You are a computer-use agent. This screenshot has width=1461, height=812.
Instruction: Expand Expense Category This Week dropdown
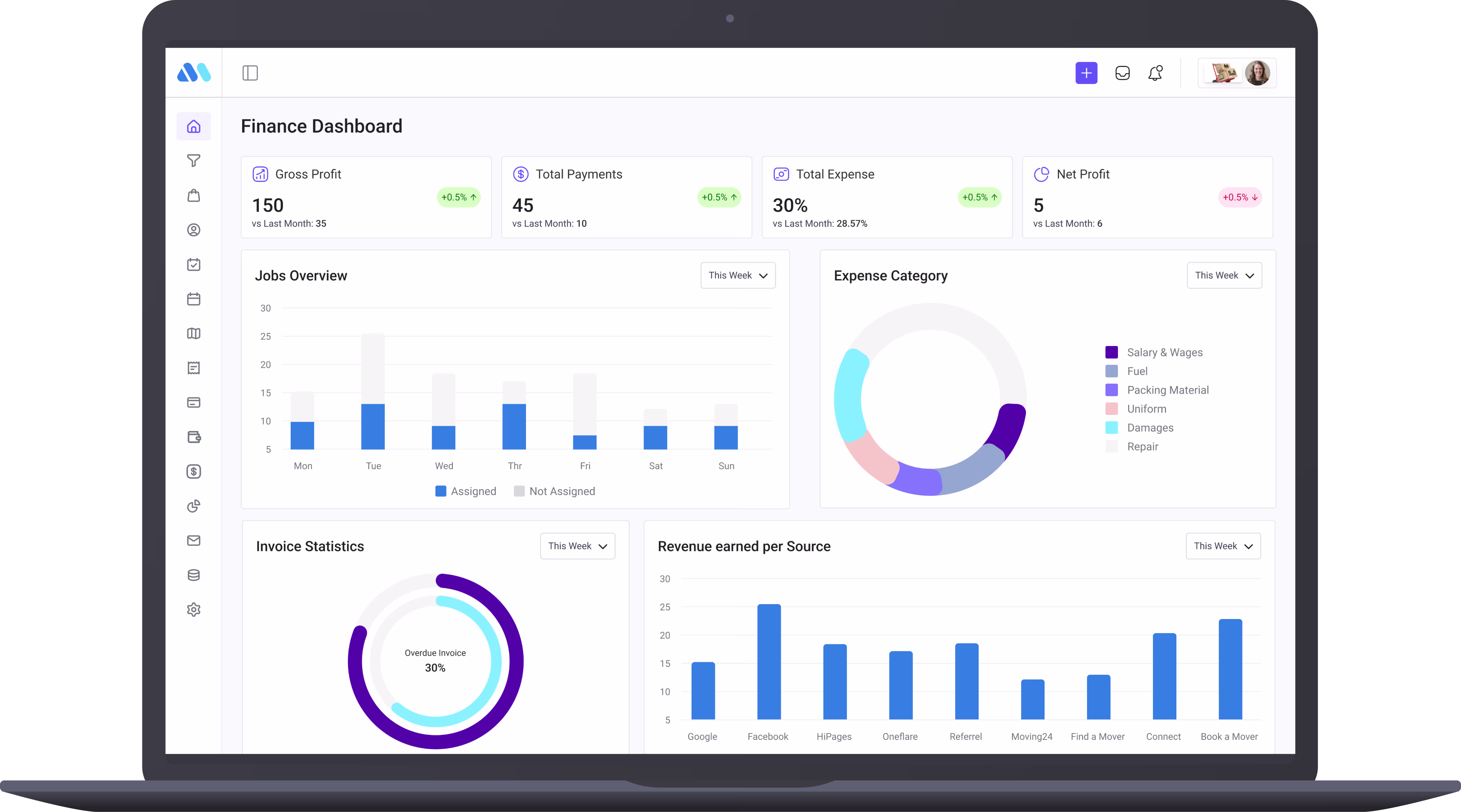pos(1224,275)
